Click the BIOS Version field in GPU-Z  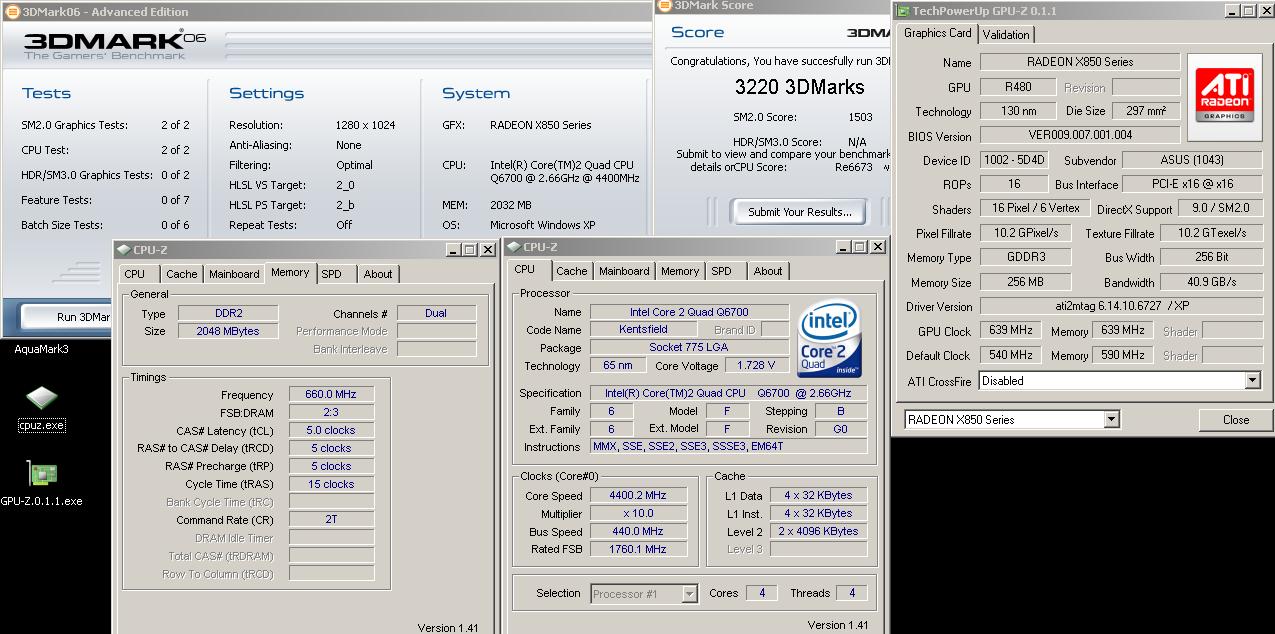[x=1080, y=136]
